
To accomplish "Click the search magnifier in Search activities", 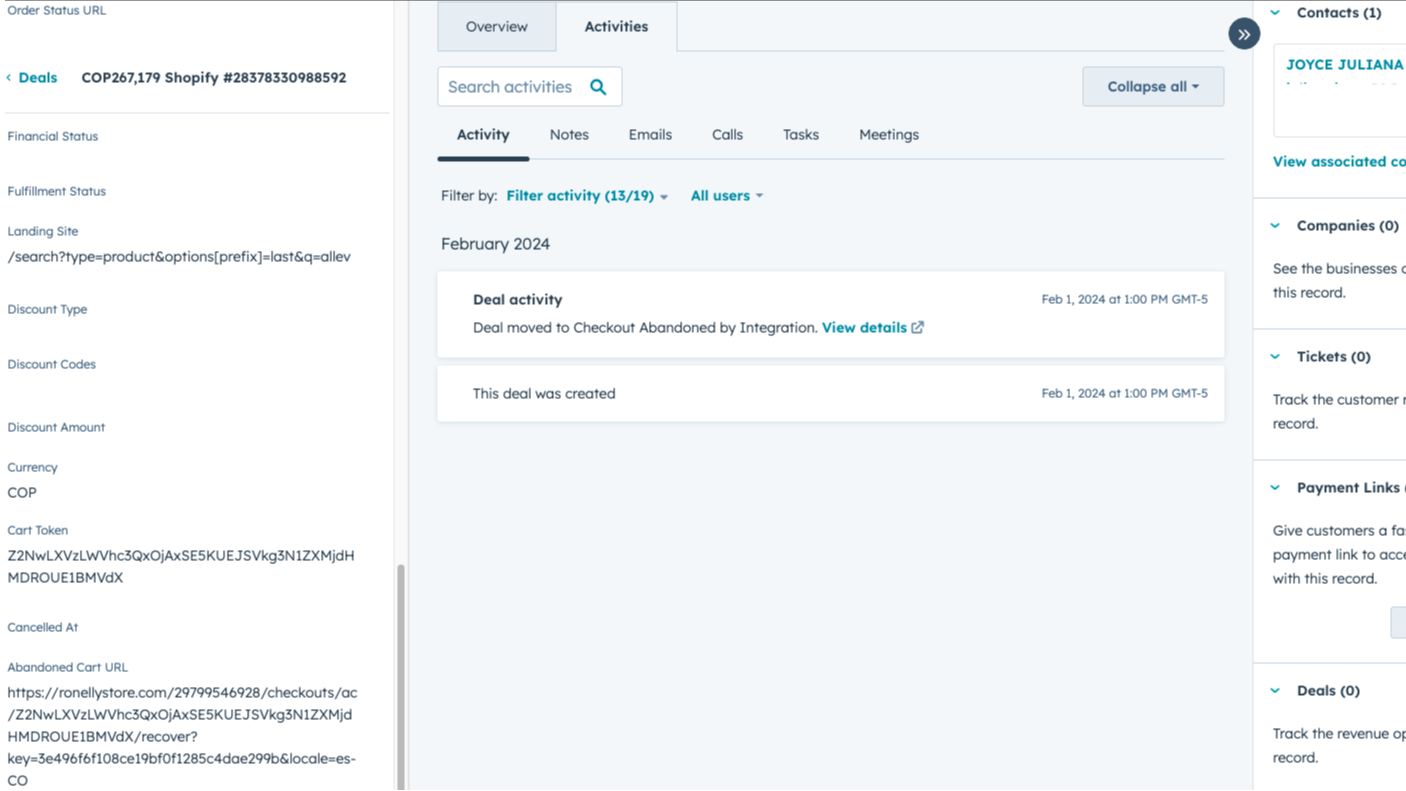I will tap(598, 87).
